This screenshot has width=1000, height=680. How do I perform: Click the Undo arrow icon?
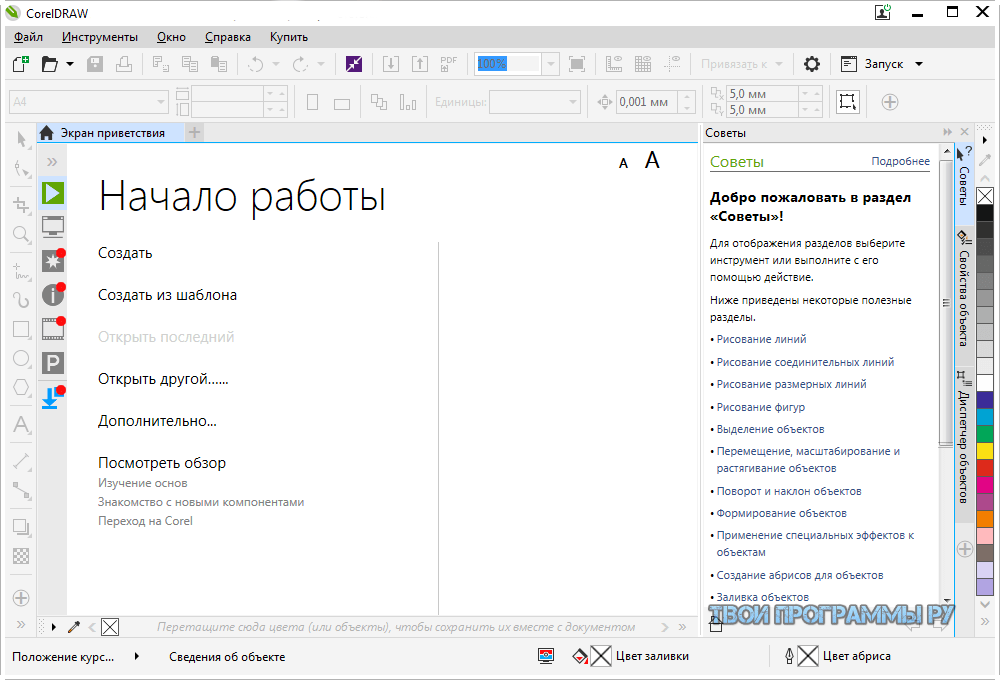point(255,64)
